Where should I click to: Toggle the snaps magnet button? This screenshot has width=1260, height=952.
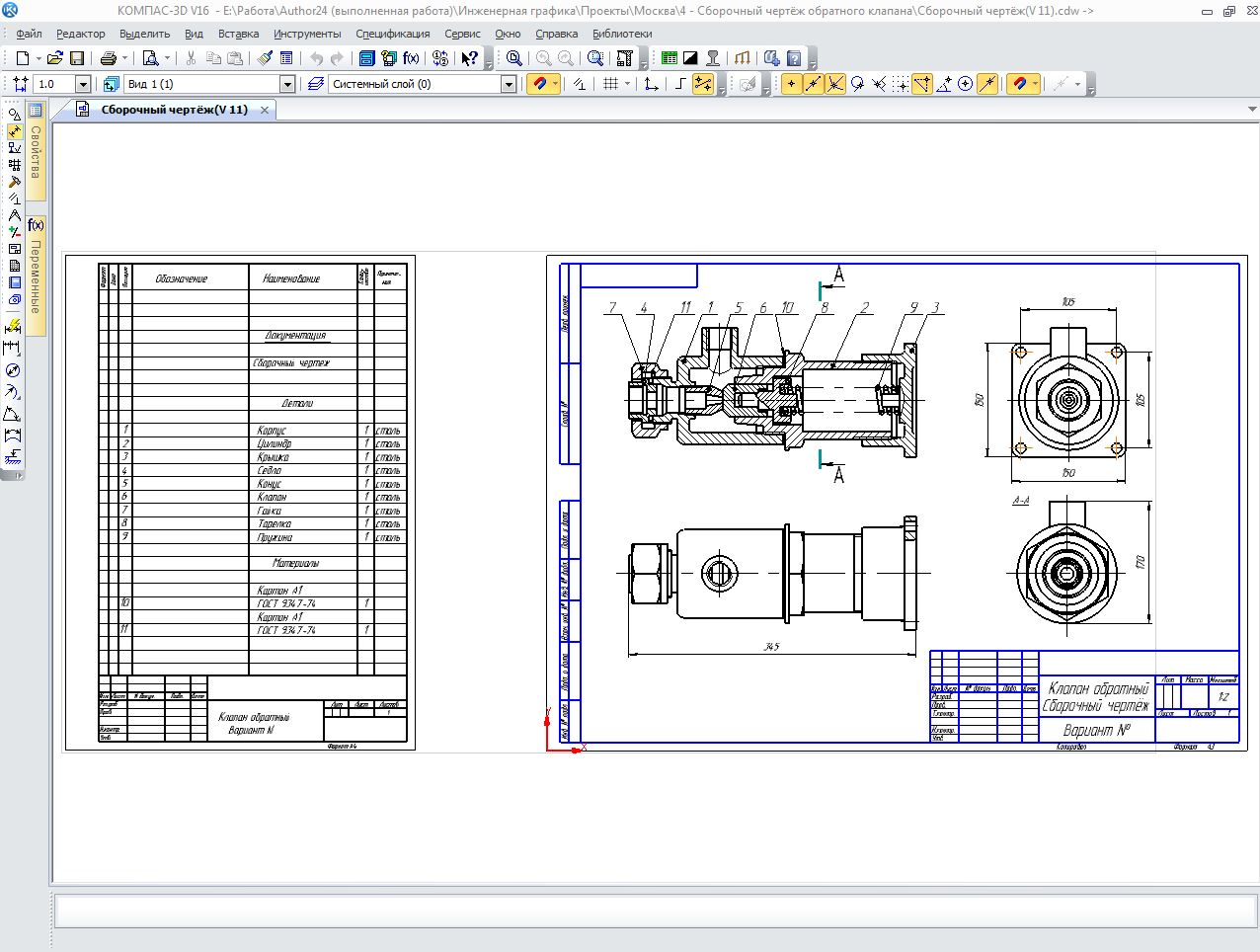click(539, 84)
